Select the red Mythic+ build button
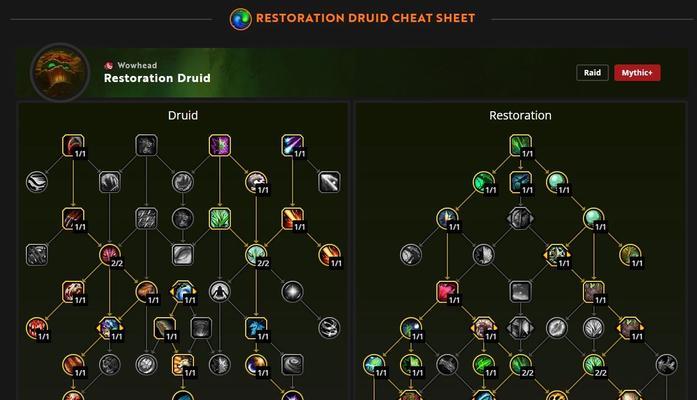697x400 pixels. pos(637,73)
